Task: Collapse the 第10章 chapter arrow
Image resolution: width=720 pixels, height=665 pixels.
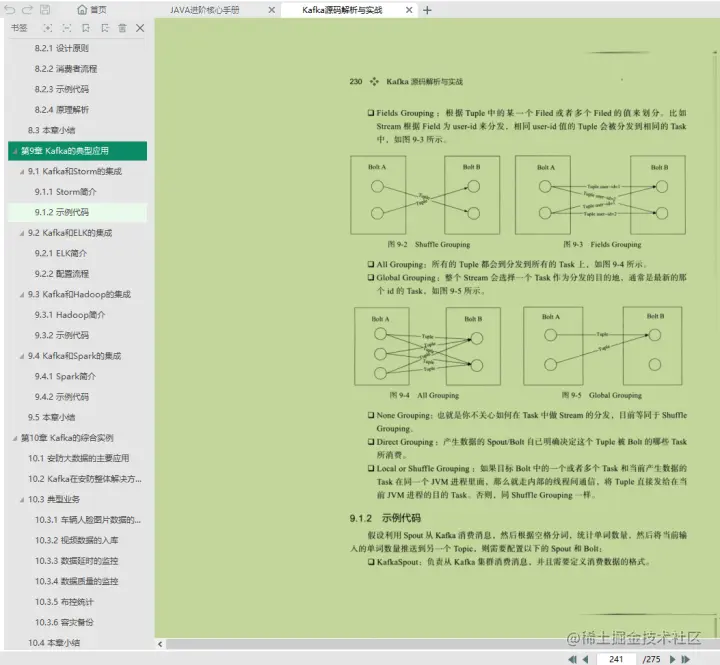Action: click(15, 439)
